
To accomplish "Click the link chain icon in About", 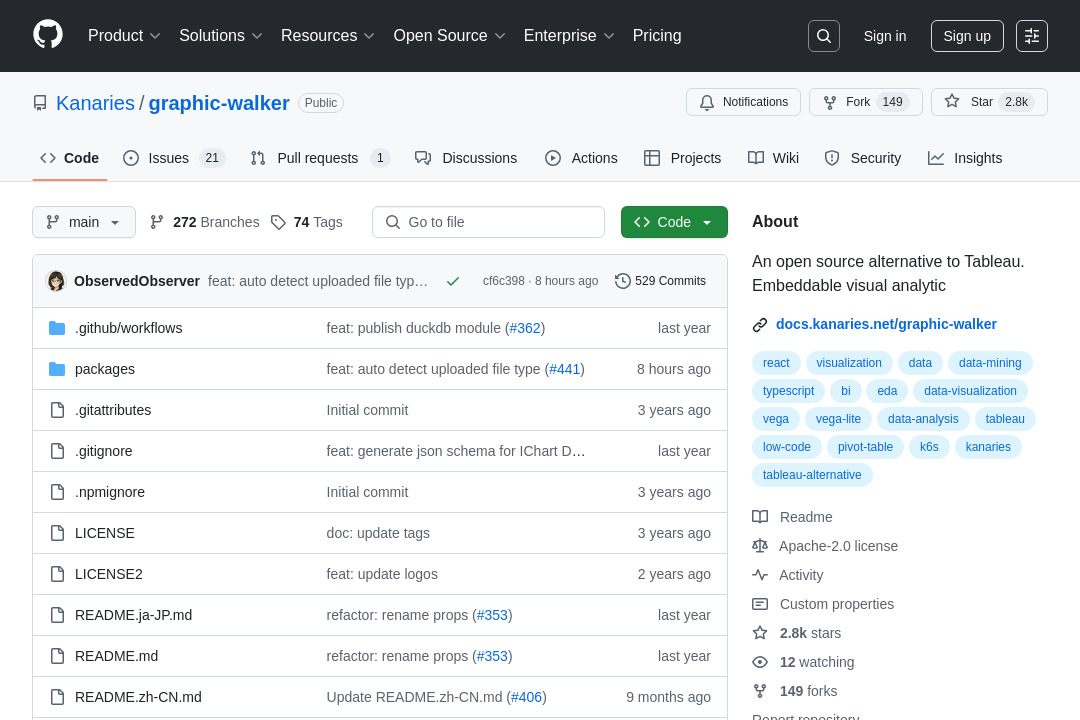I will (x=760, y=325).
